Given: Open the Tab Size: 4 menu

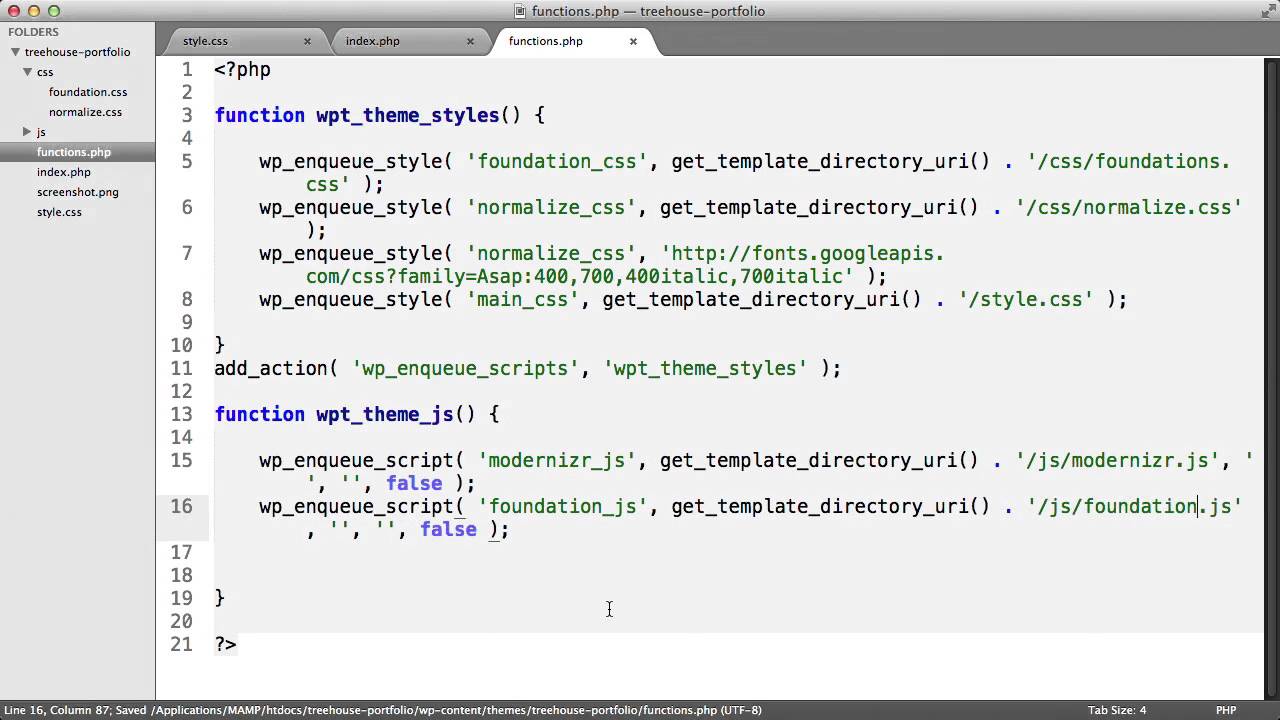Looking at the screenshot, I should (1117, 710).
